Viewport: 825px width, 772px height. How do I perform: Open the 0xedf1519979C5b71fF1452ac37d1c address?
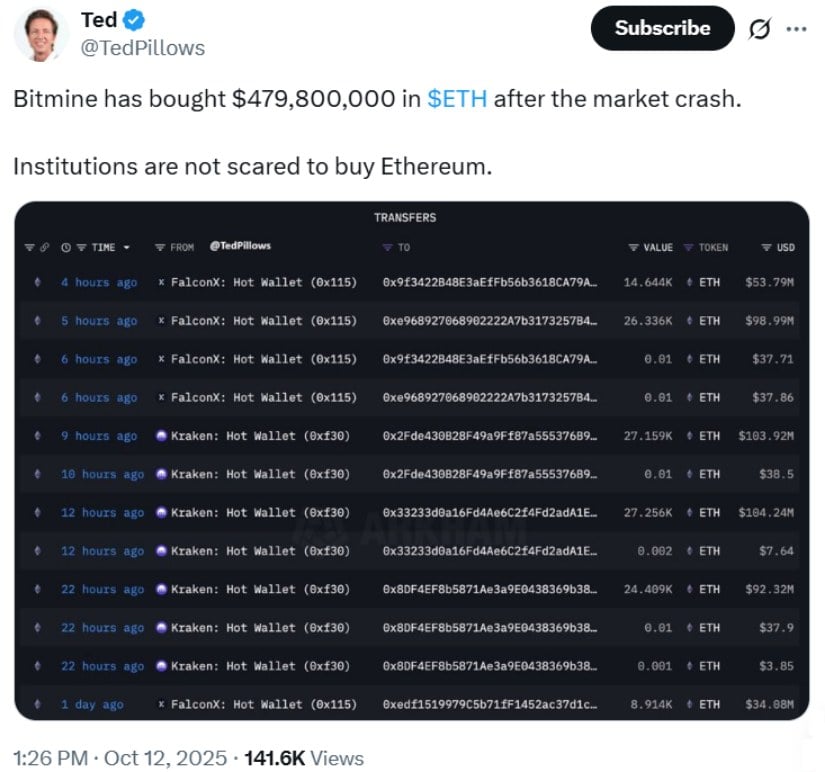[489, 704]
